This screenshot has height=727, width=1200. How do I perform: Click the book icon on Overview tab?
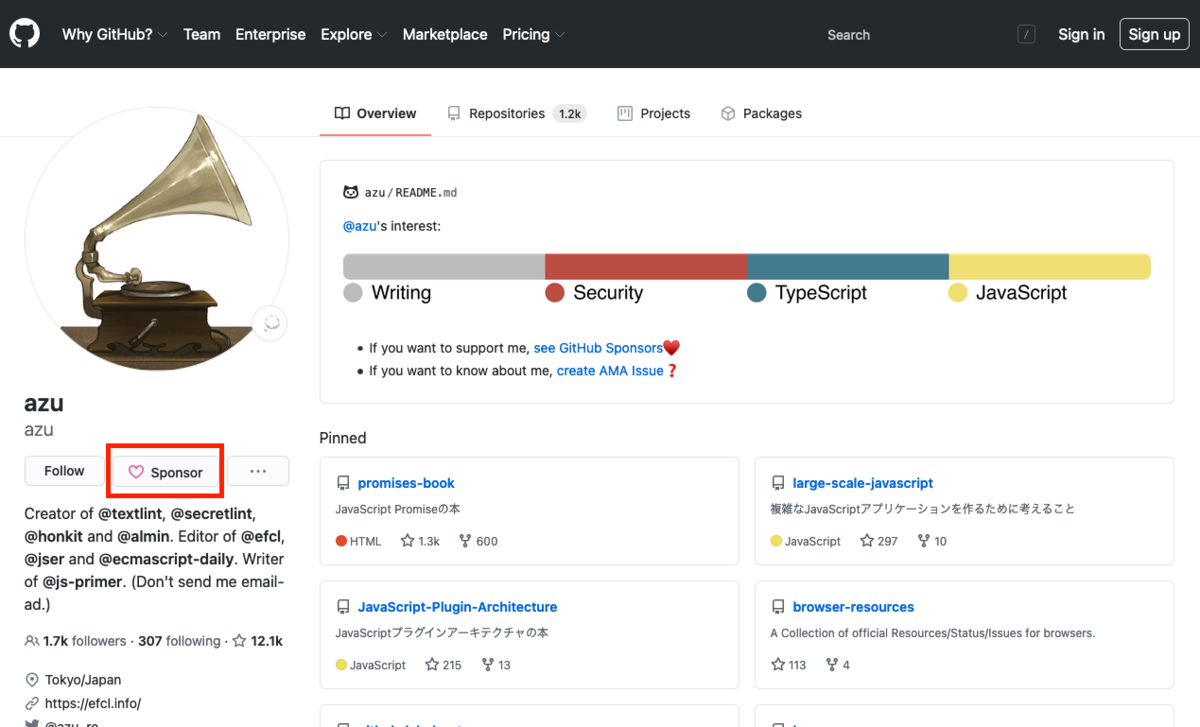(x=340, y=113)
